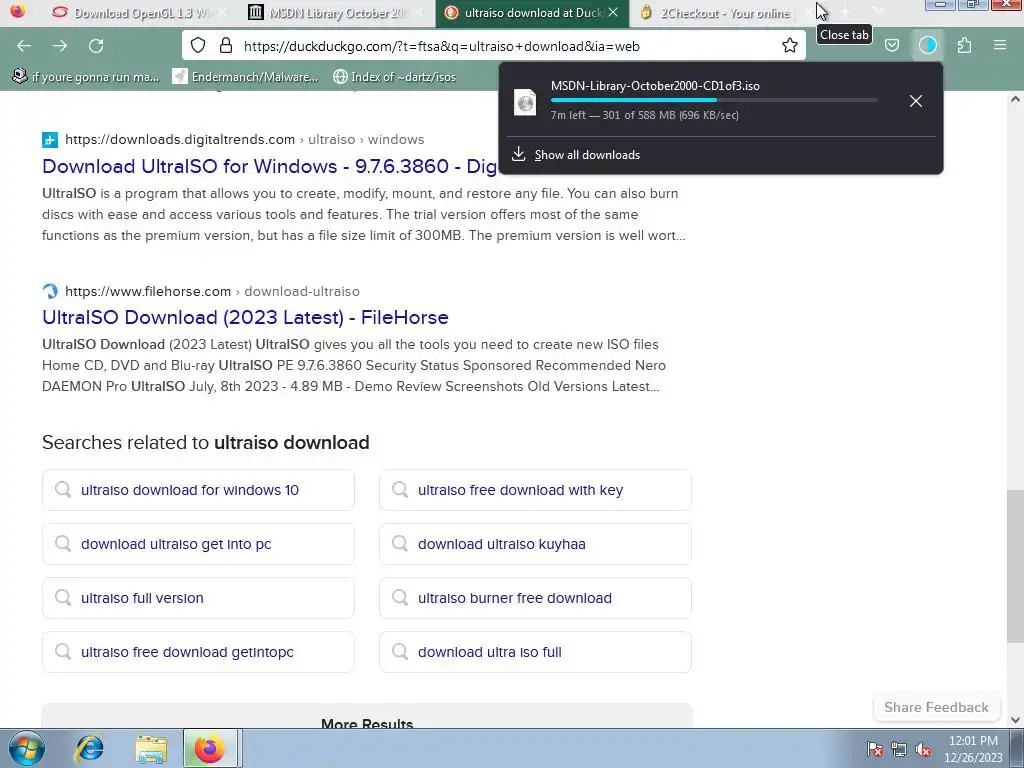Click the taskbar clock showing 12:01 PM

click(x=973, y=749)
